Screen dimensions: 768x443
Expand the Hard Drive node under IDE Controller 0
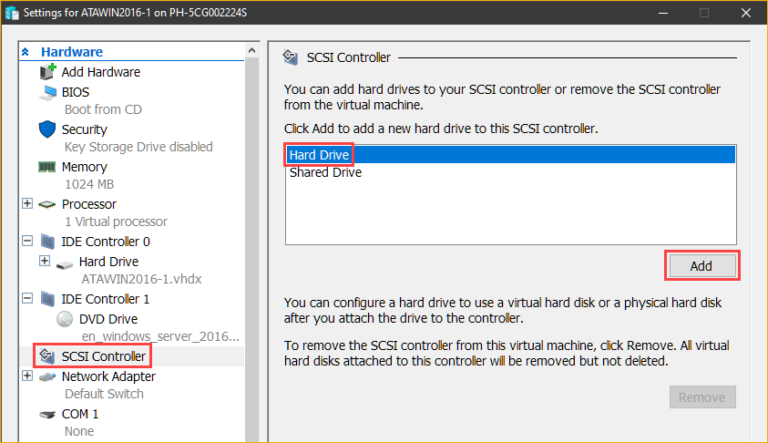point(45,261)
